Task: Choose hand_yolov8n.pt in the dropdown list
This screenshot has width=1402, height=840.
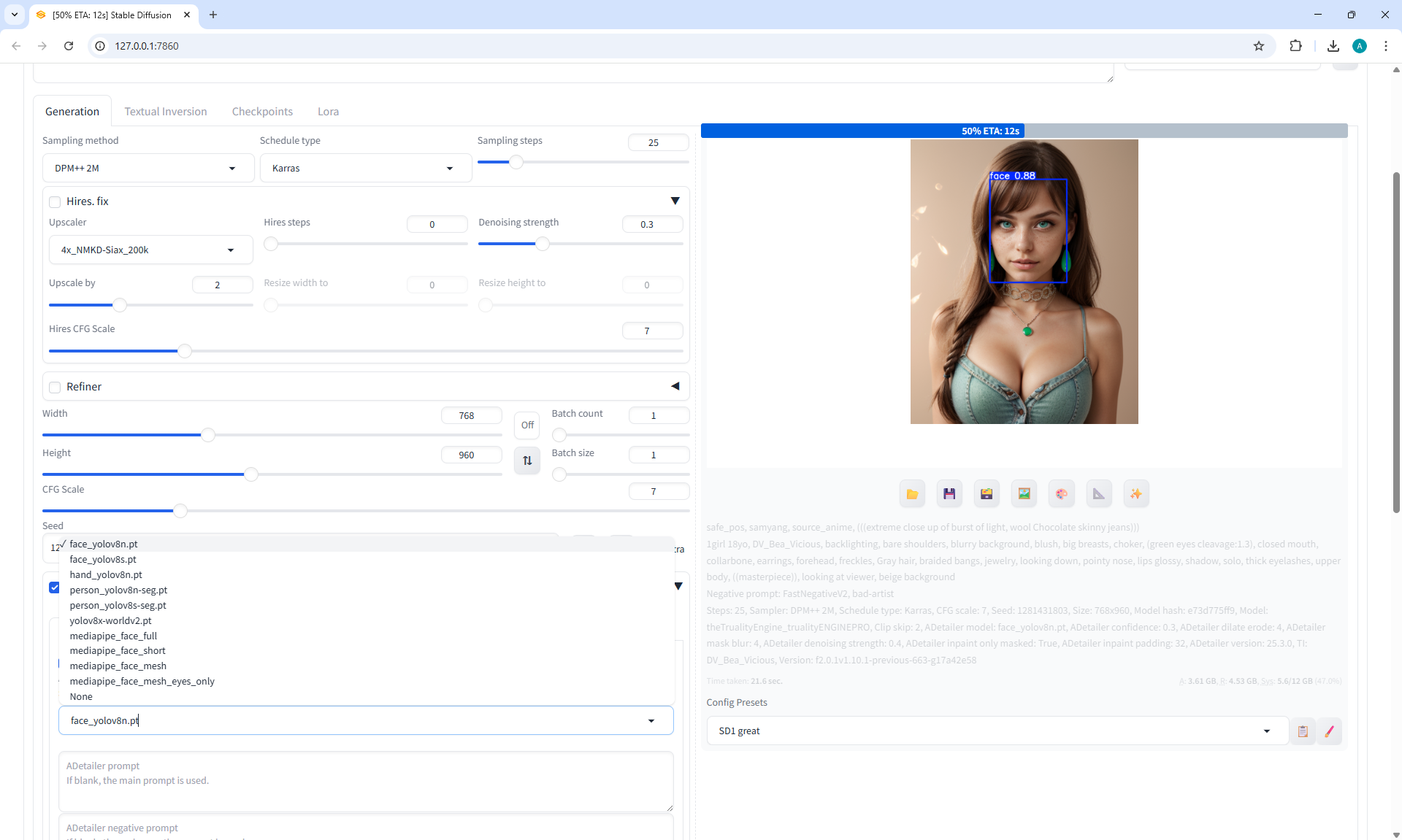Action: pyautogui.click(x=106, y=574)
